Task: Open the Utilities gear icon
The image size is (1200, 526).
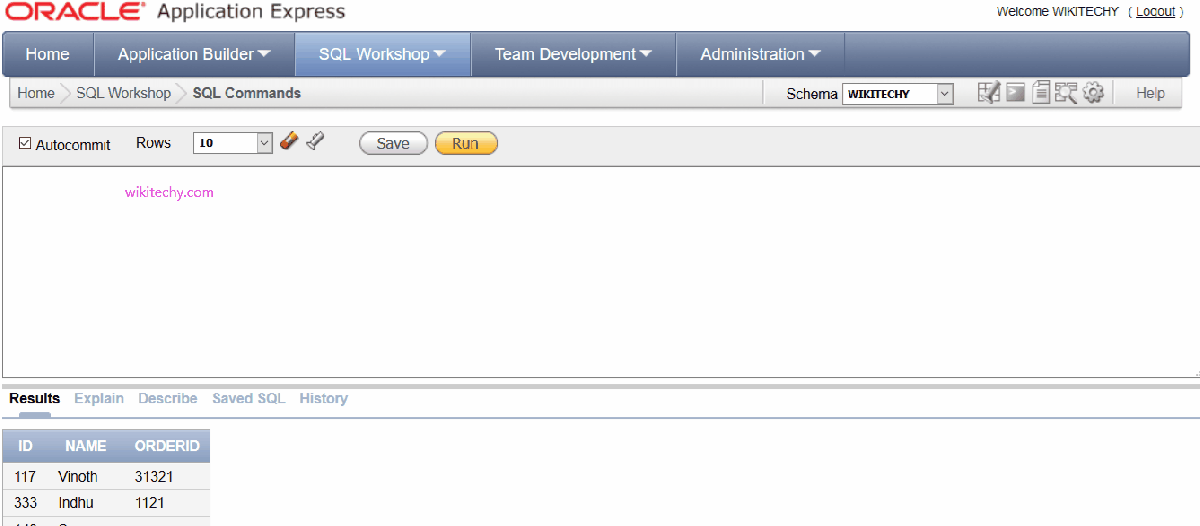Action: pyautogui.click(x=1093, y=93)
